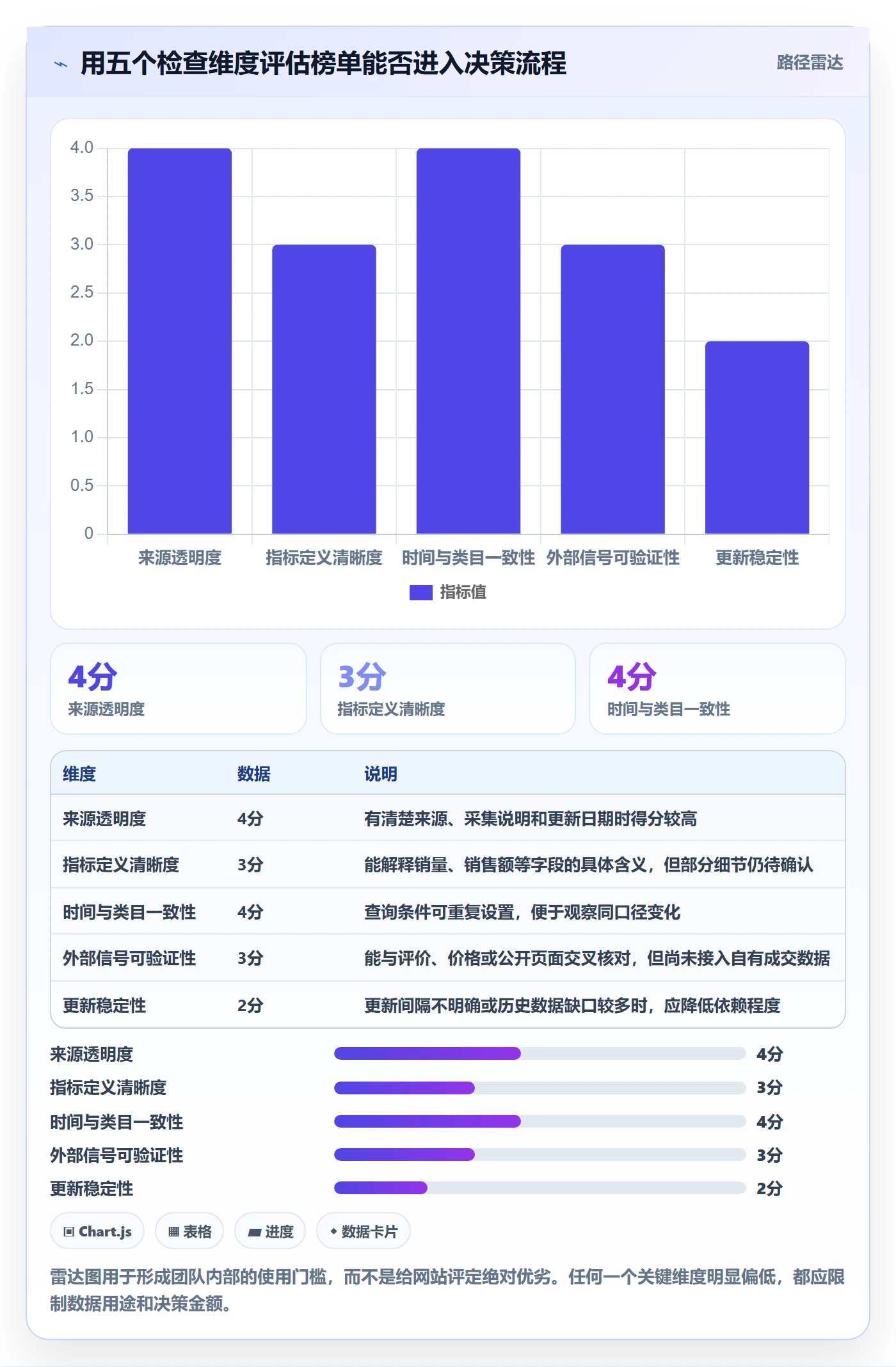896x1367 pixels.
Task: Select the 来源透明度 bar in chart
Action: (180, 340)
